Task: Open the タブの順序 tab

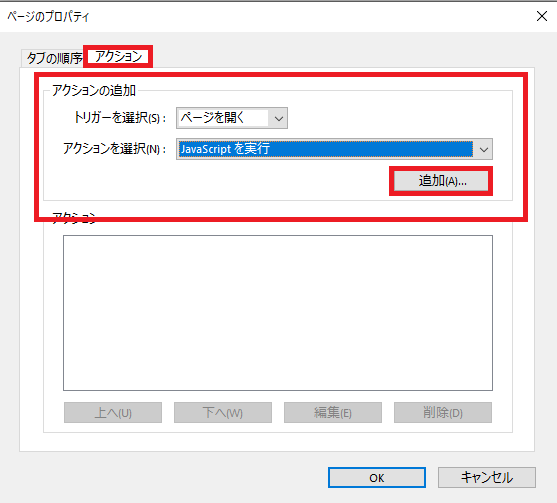Action: click(x=54, y=58)
